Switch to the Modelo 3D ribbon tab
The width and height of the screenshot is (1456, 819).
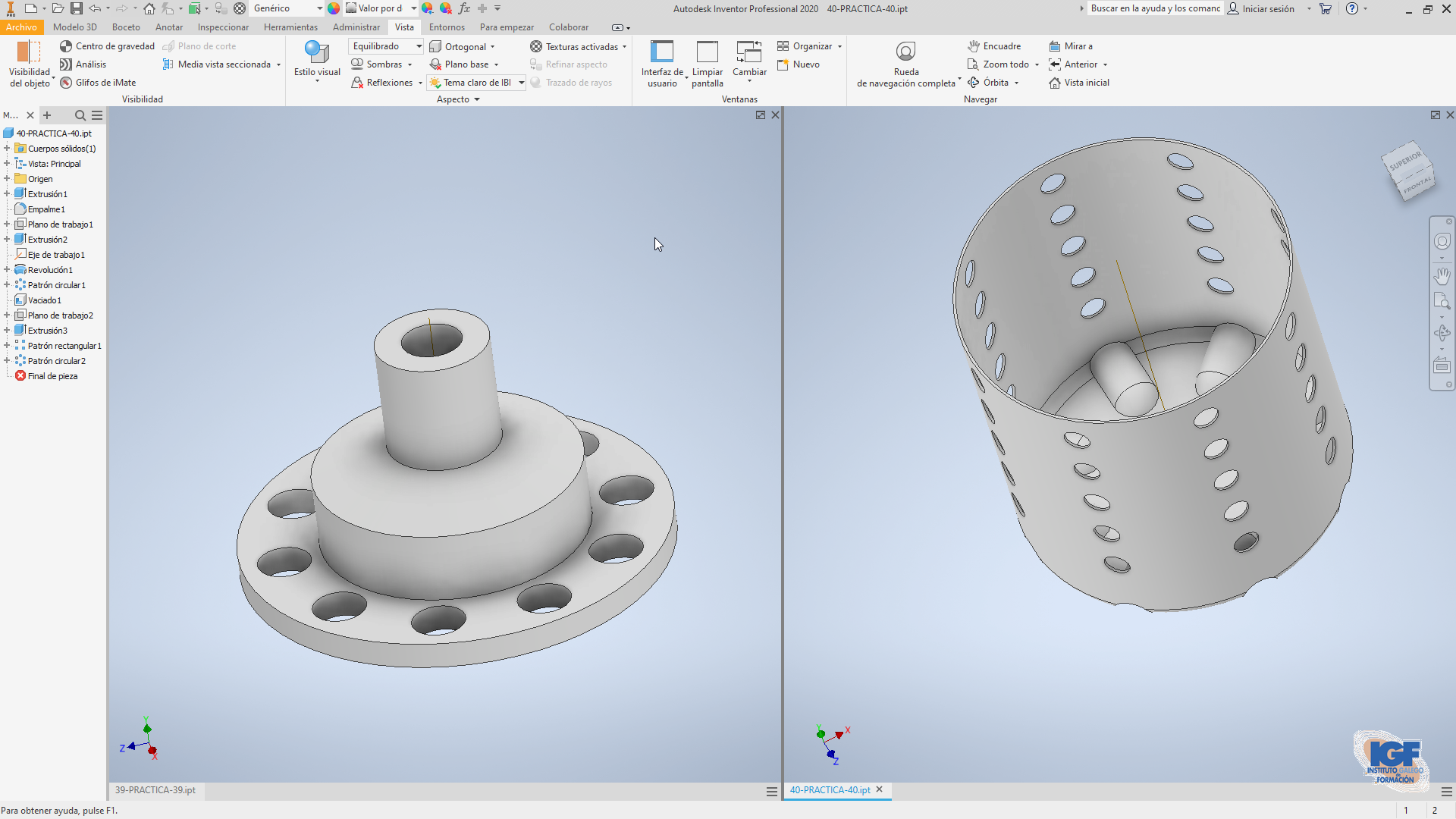(x=75, y=27)
